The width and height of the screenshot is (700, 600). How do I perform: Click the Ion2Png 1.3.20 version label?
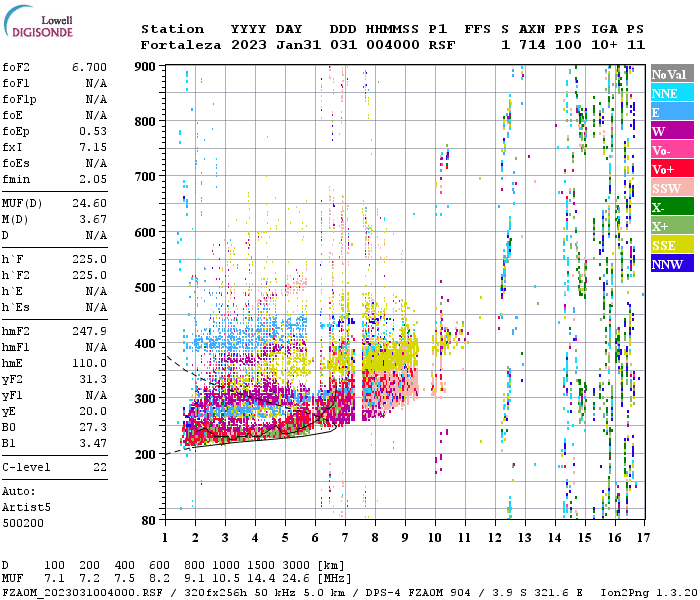tap(649, 592)
